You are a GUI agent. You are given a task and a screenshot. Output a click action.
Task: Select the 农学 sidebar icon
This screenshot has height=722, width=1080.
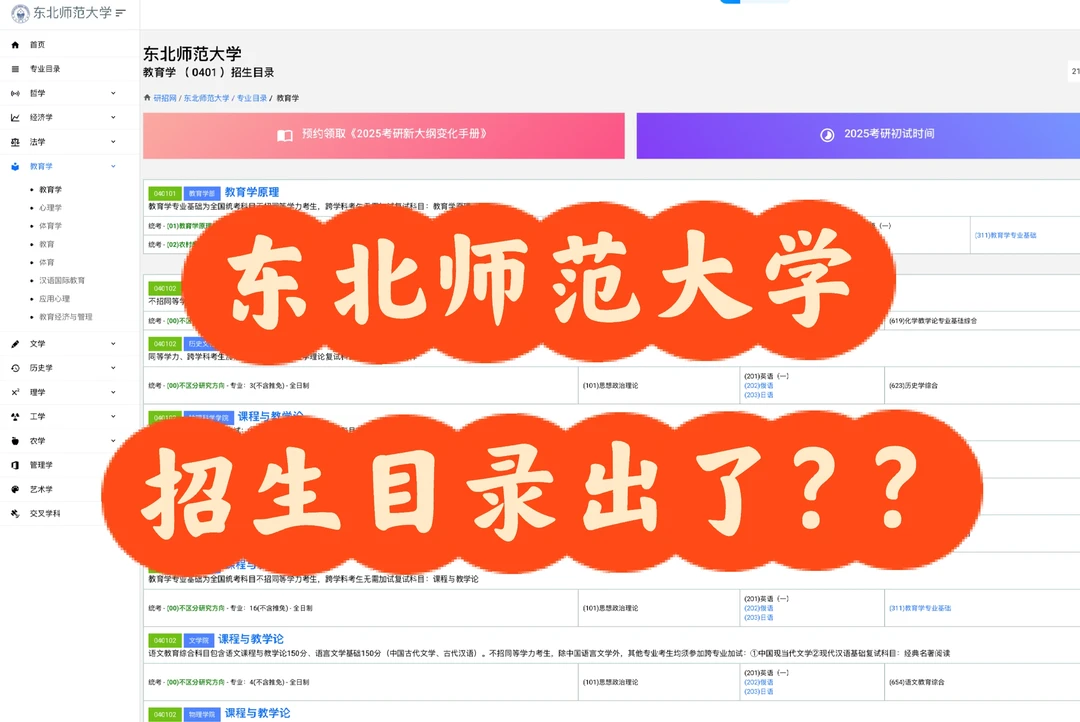pos(14,440)
